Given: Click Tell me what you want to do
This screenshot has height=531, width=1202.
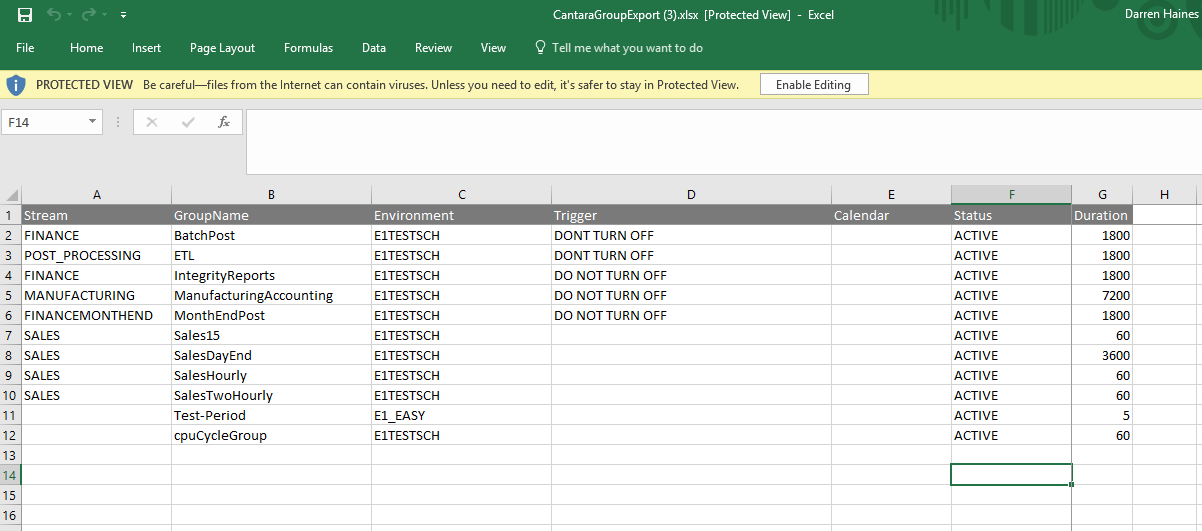Looking at the screenshot, I should click(626, 48).
